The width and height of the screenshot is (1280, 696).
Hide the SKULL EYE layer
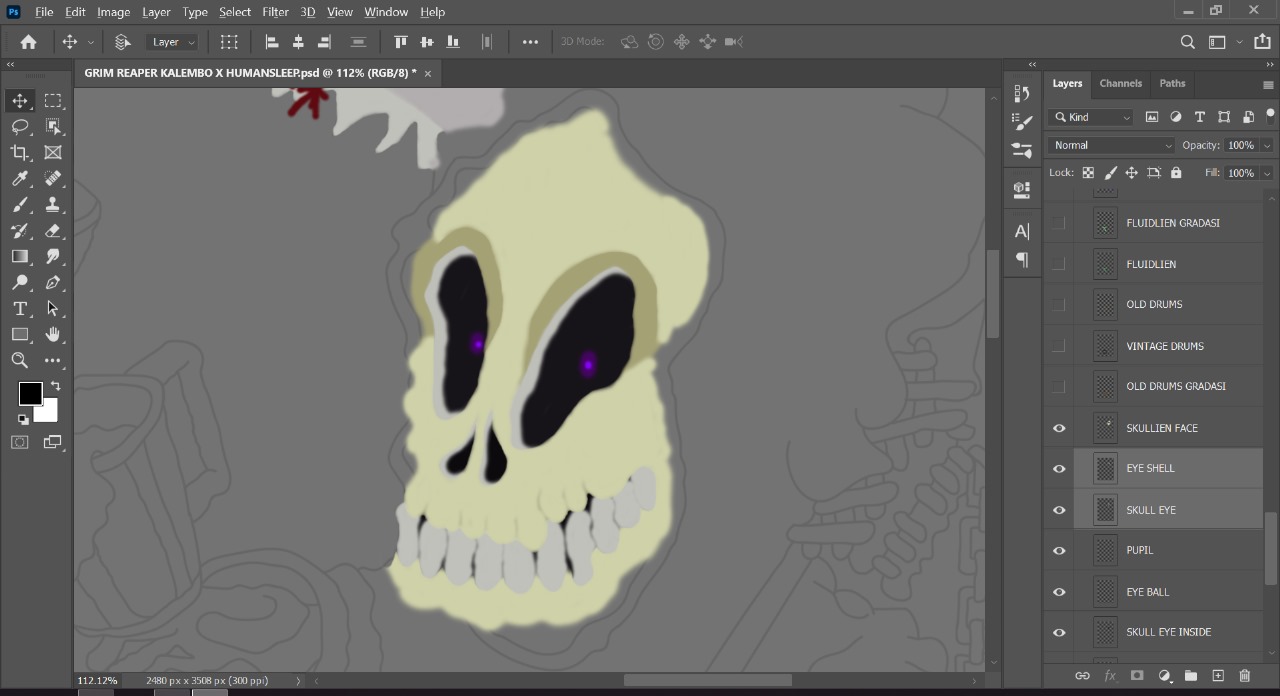(1059, 510)
